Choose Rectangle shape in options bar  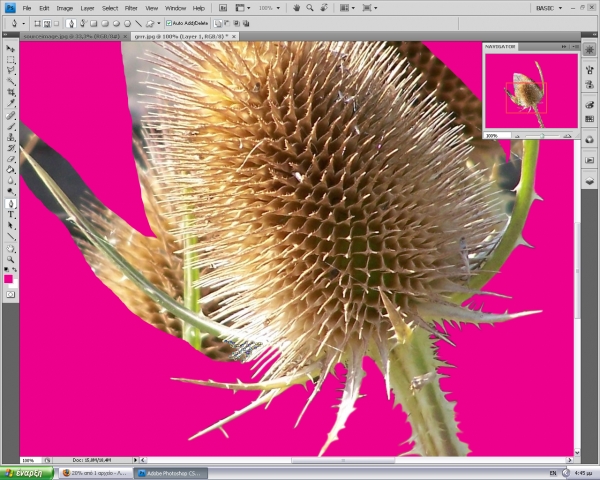click(93, 23)
